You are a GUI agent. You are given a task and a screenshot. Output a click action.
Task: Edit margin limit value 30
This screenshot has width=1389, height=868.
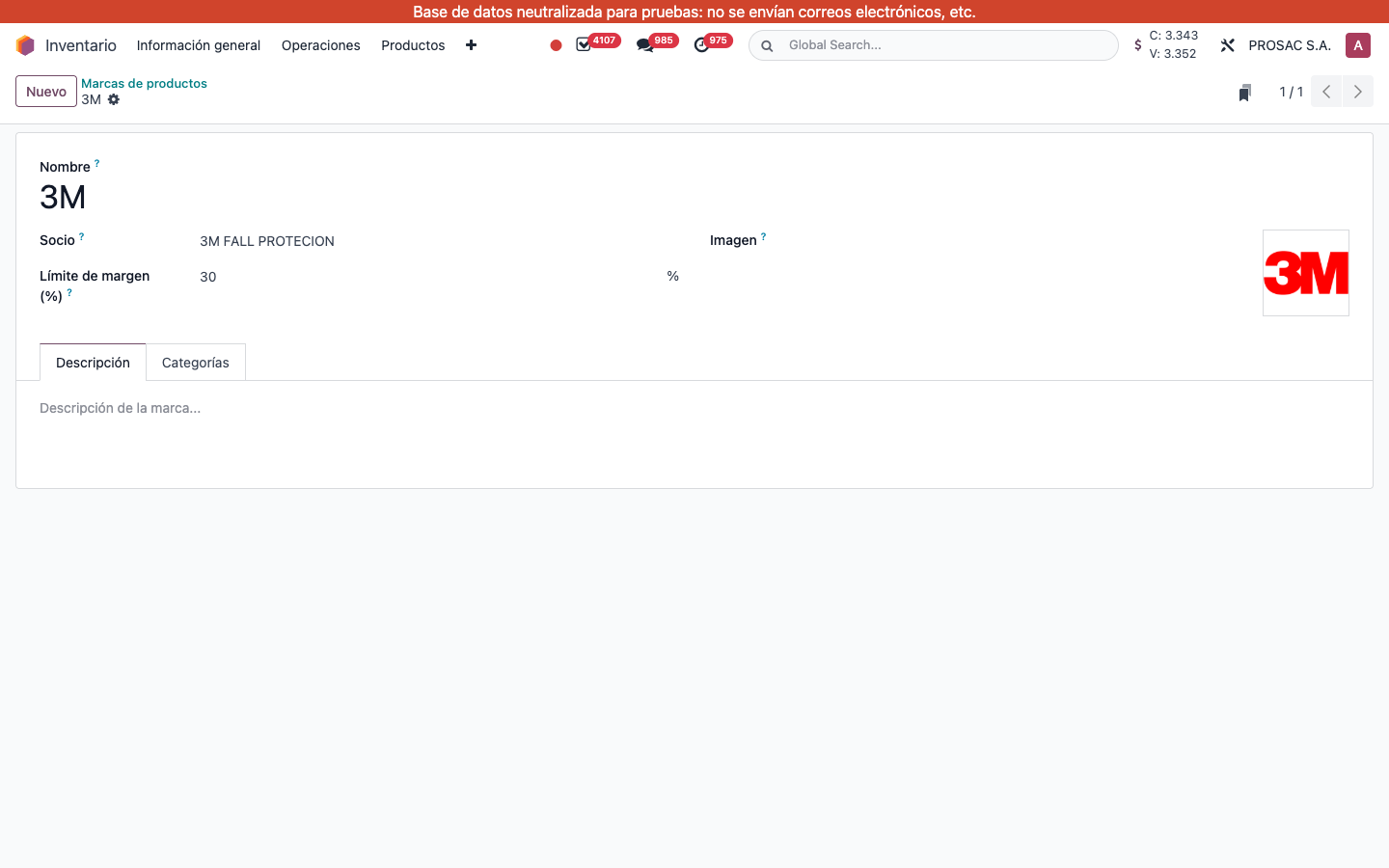coord(429,277)
